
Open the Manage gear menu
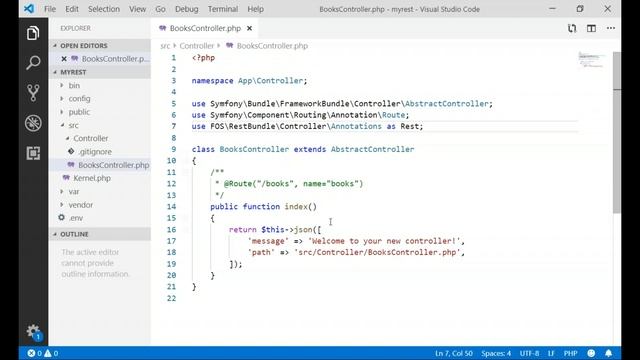[33, 331]
